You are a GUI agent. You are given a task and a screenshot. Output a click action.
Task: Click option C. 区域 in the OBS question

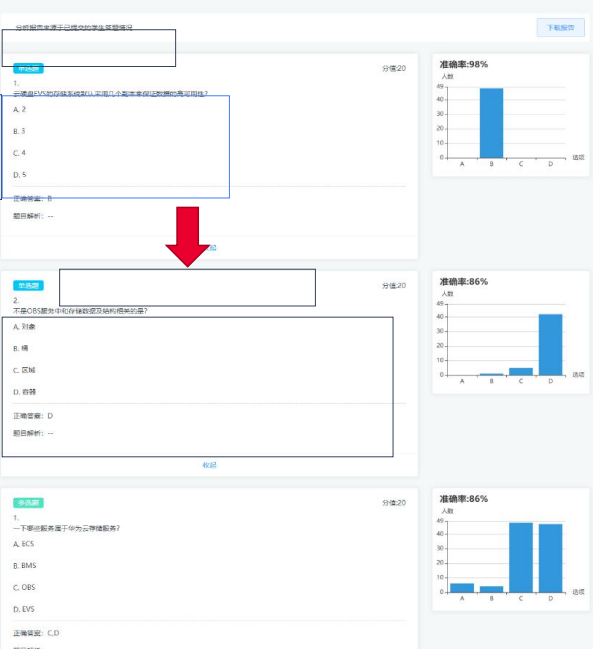point(24,370)
